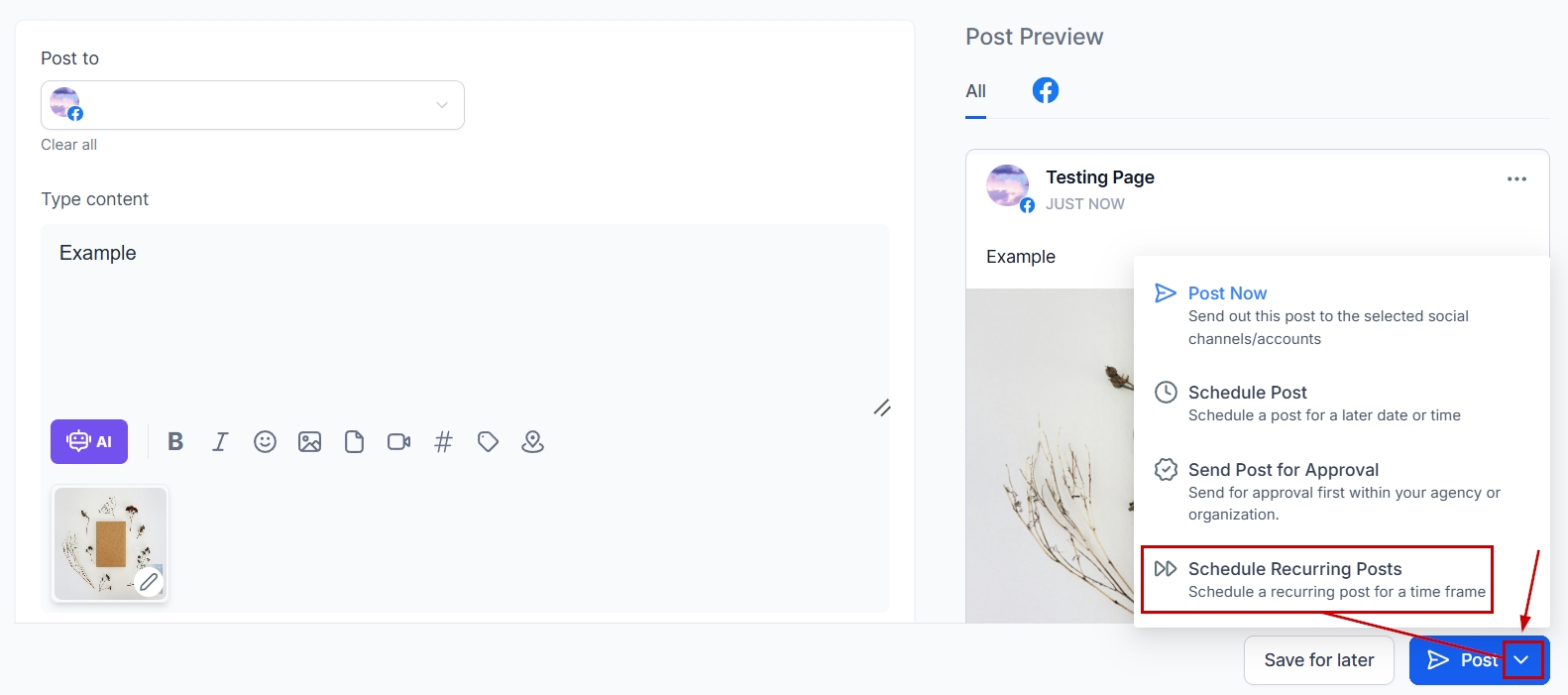Expand the Post to account dropdown
The width and height of the screenshot is (1568, 695).
click(x=442, y=105)
